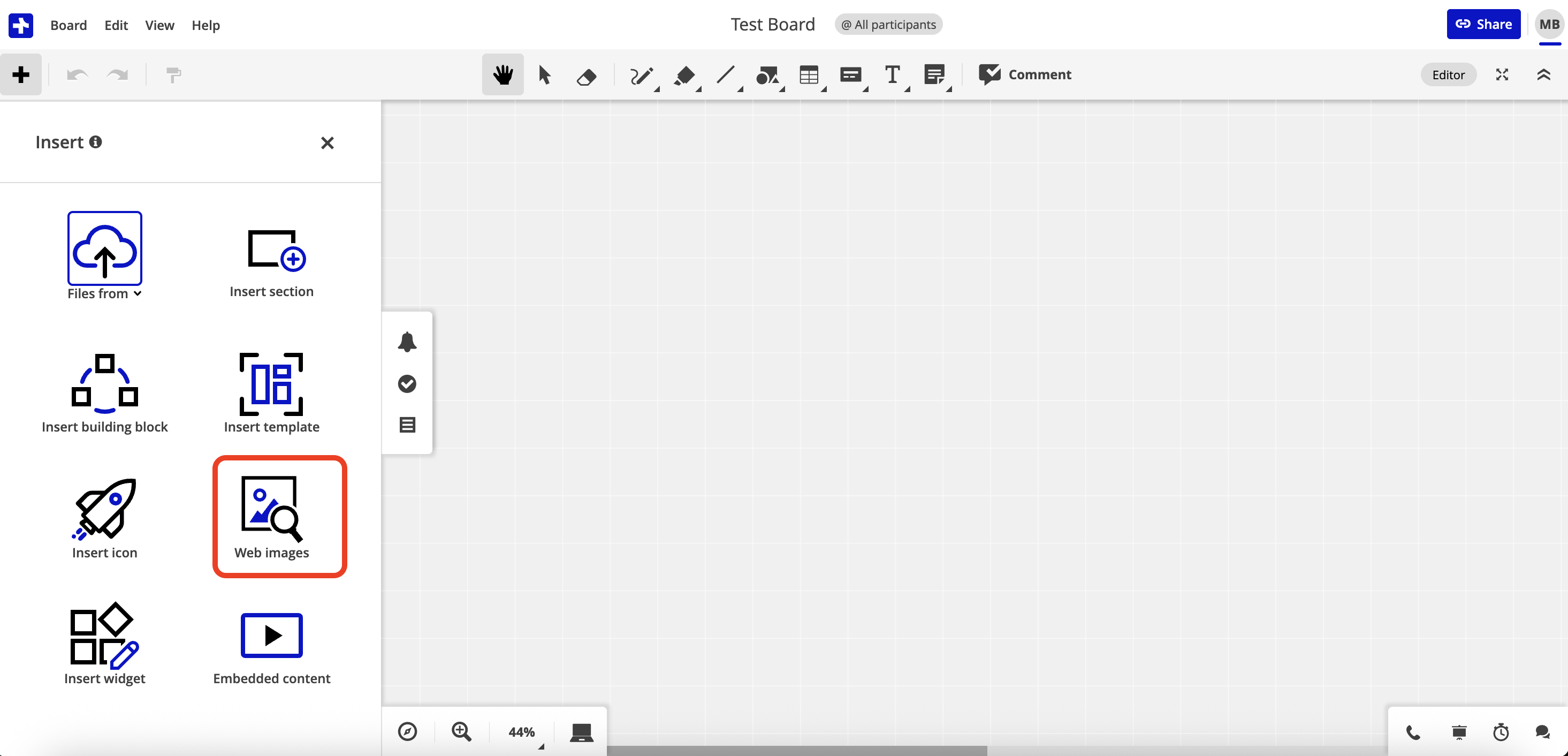Toggle the Editor mode button
This screenshot has height=756, width=1568.
tap(1448, 74)
